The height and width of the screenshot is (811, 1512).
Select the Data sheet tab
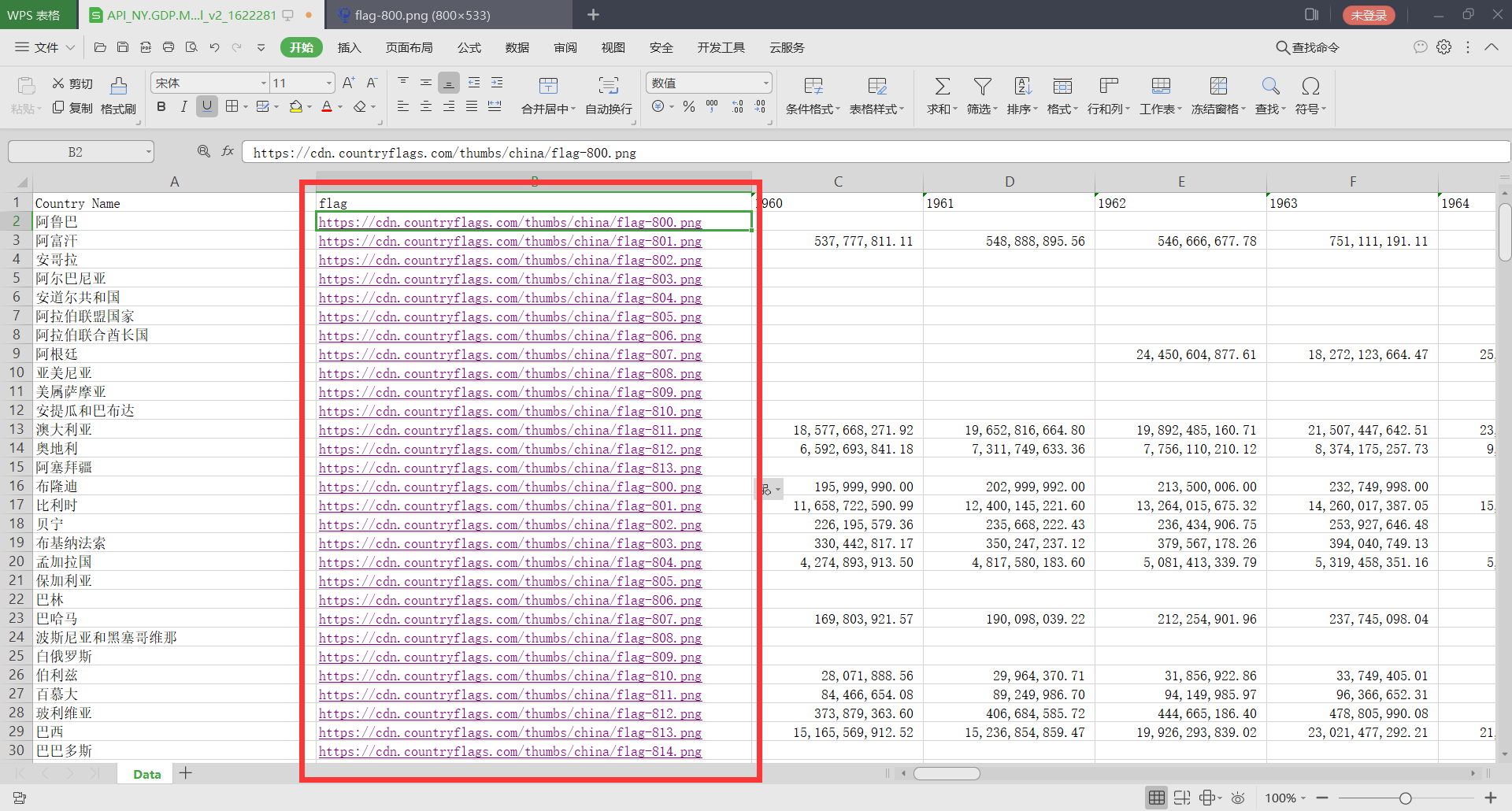pos(147,774)
